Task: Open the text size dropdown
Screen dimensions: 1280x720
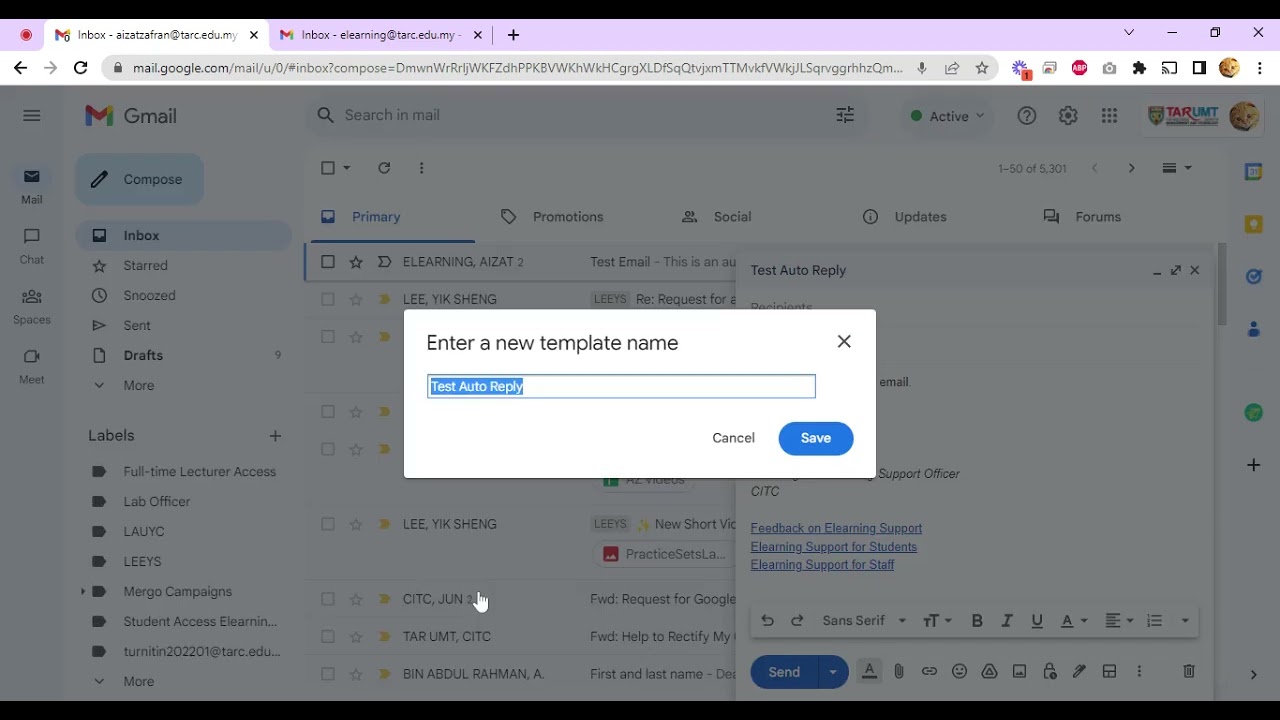Action: (937, 621)
